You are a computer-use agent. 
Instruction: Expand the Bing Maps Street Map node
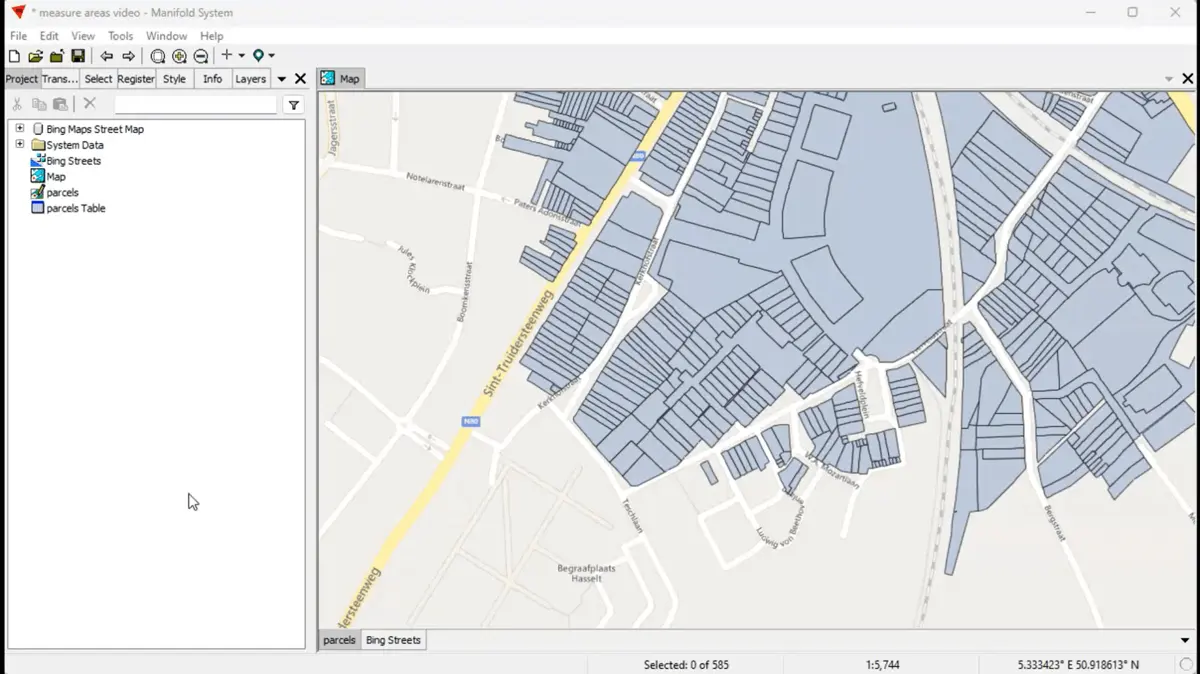[19, 128]
